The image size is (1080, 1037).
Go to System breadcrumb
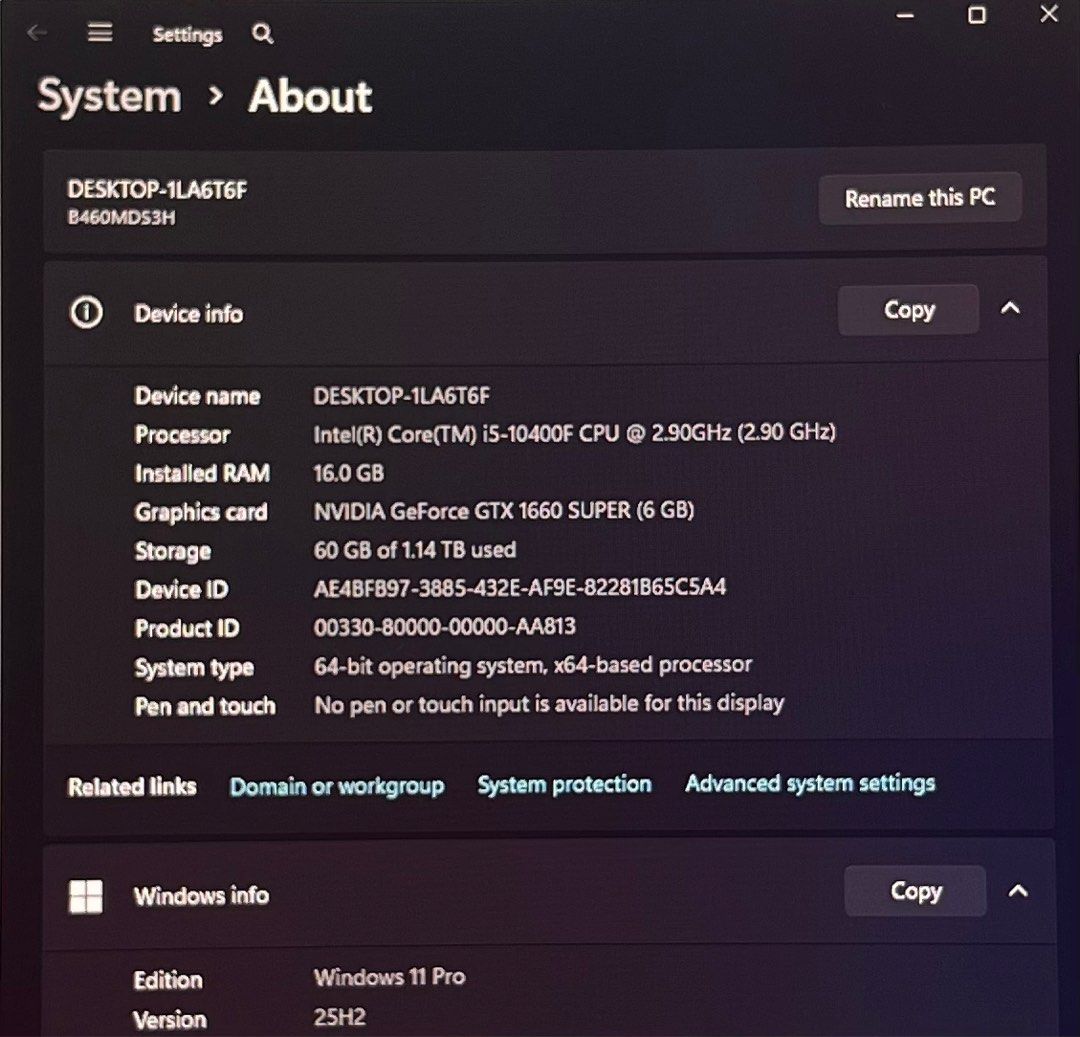coord(110,95)
